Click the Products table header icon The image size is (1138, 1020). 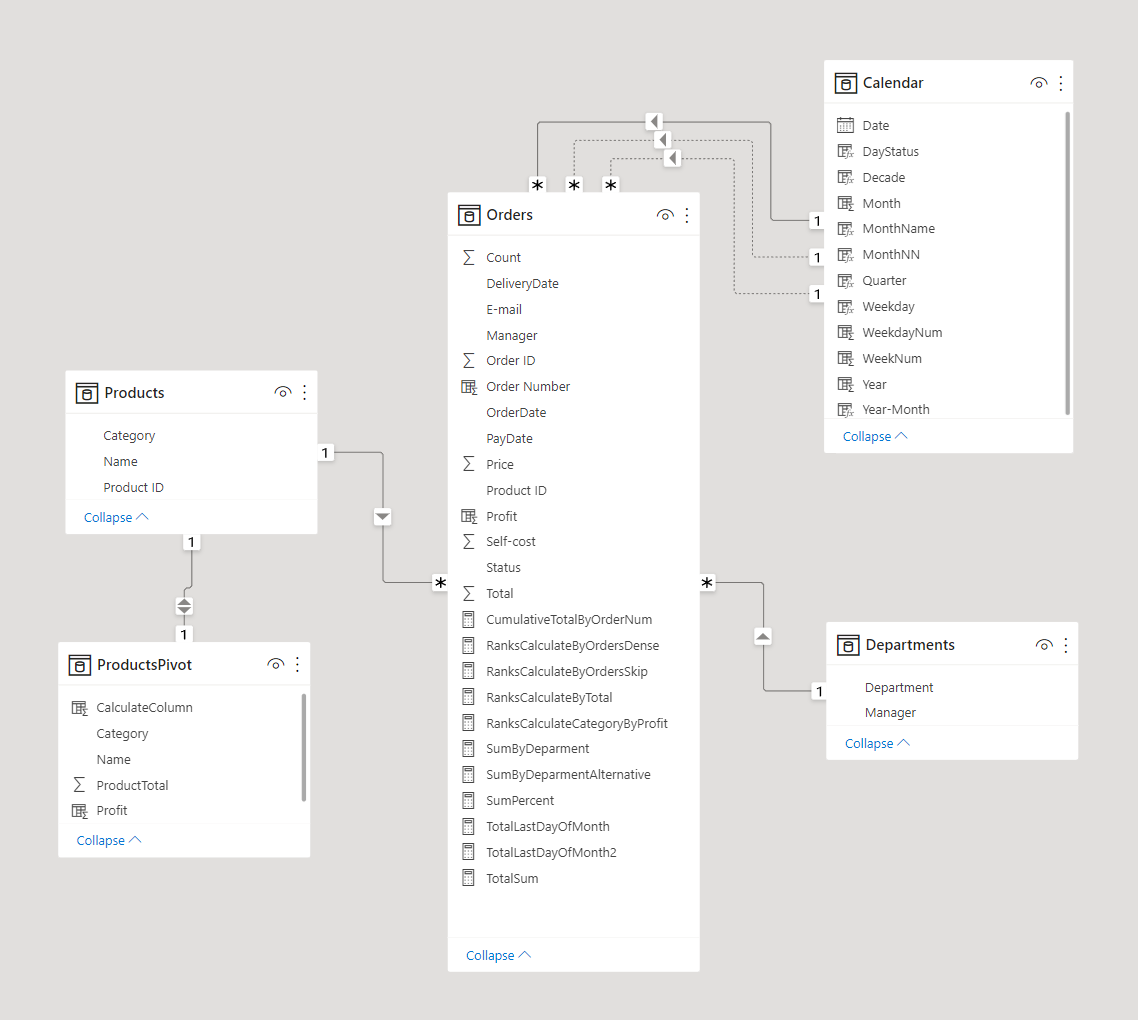(x=87, y=393)
